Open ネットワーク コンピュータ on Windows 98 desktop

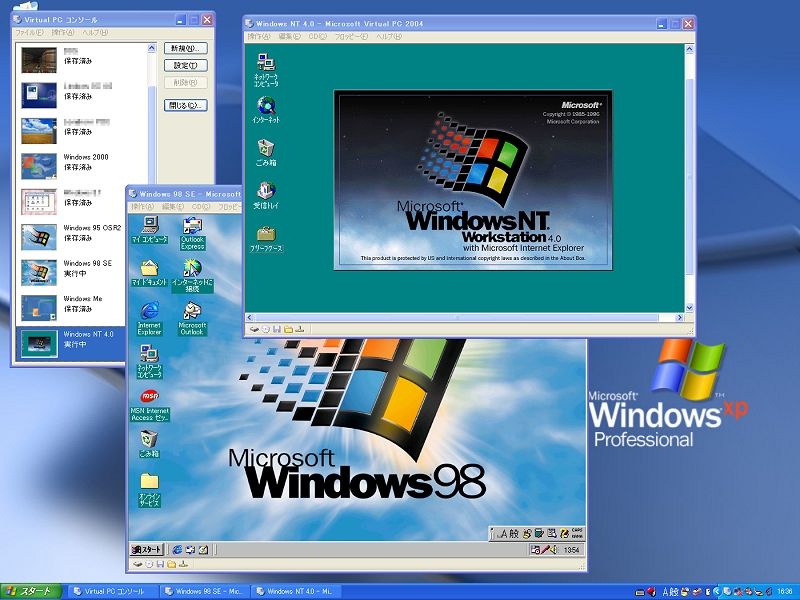click(149, 361)
